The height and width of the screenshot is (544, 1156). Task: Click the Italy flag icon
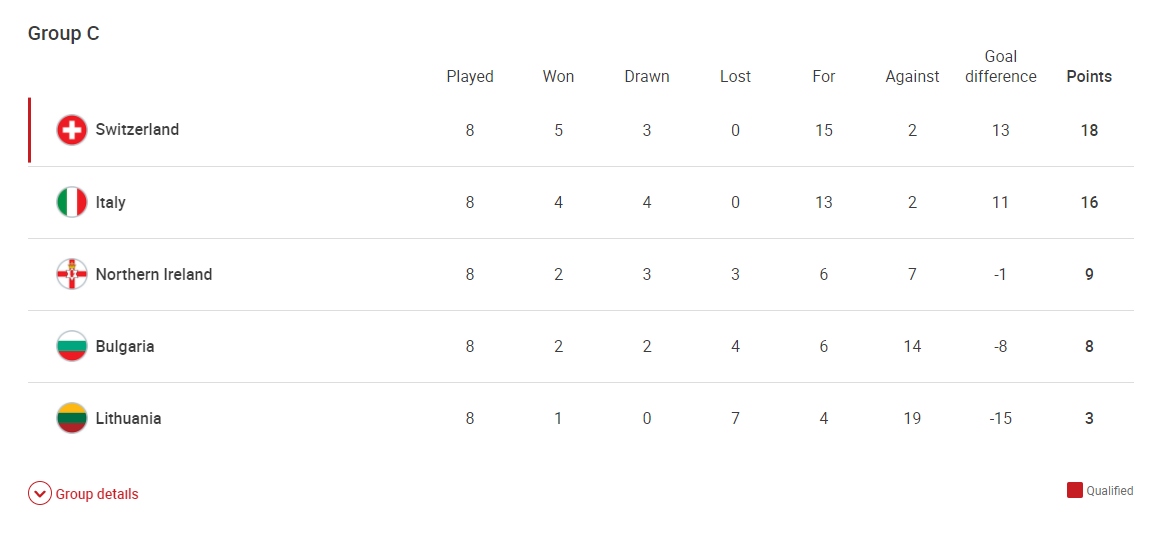click(x=72, y=202)
